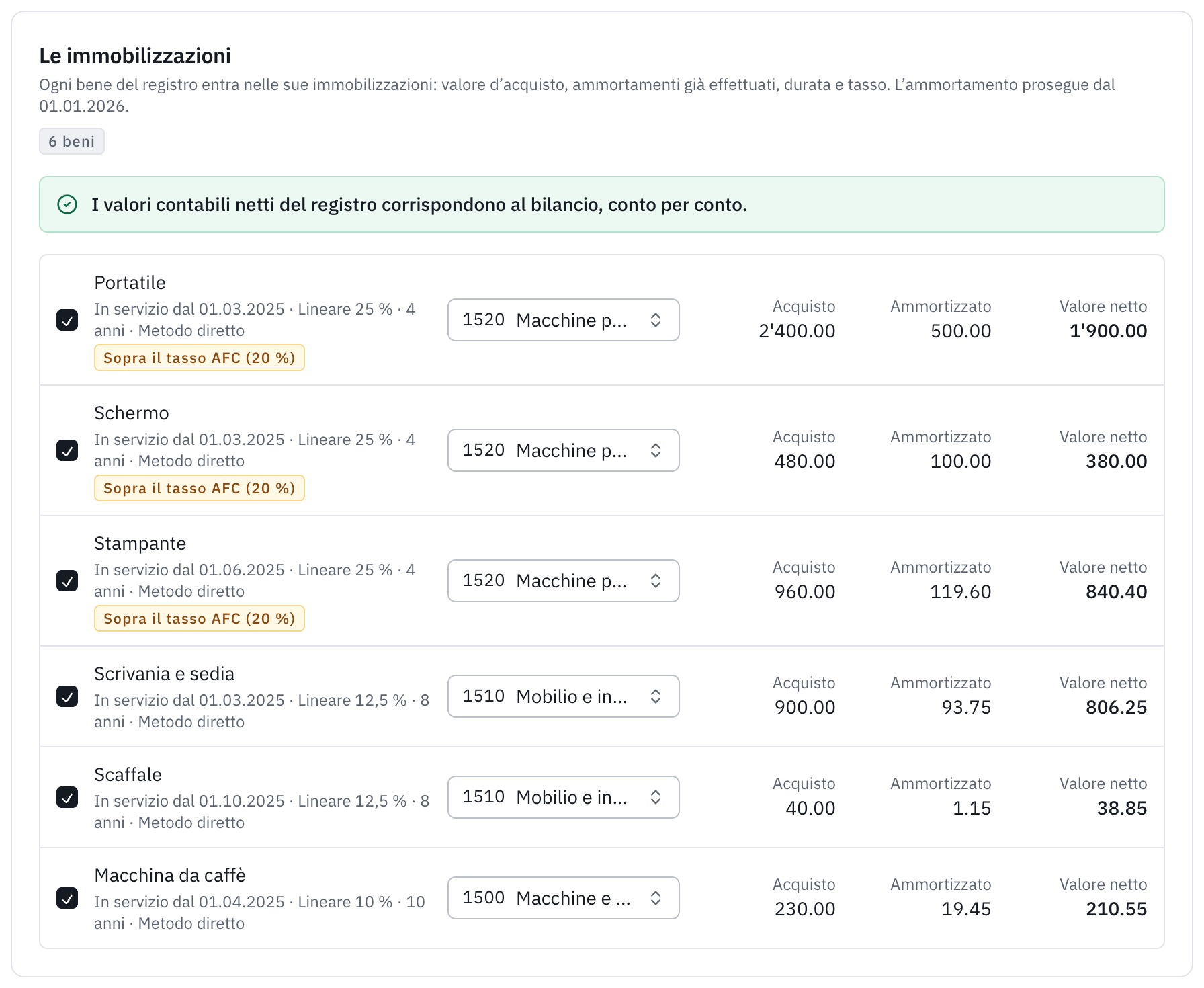Select the asset name "Stampante"
Viewport: 1204px width, 988px height.
(x=140, y=543)
